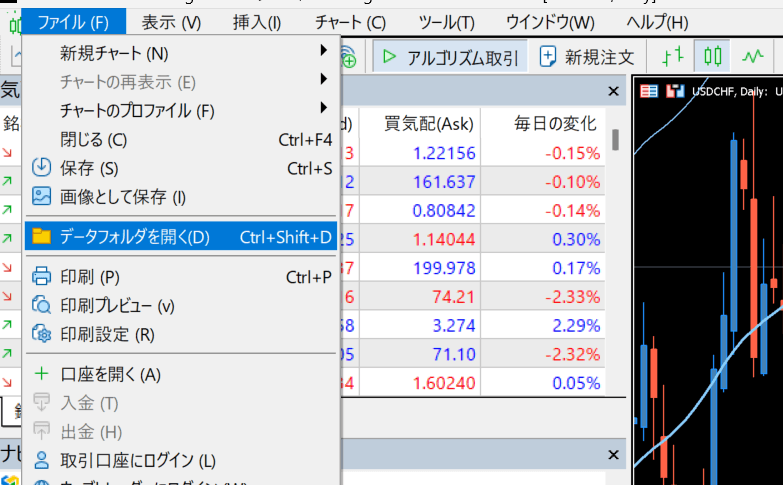
Task: Click the 保存 (S) download icon
Action: (41, 167)
